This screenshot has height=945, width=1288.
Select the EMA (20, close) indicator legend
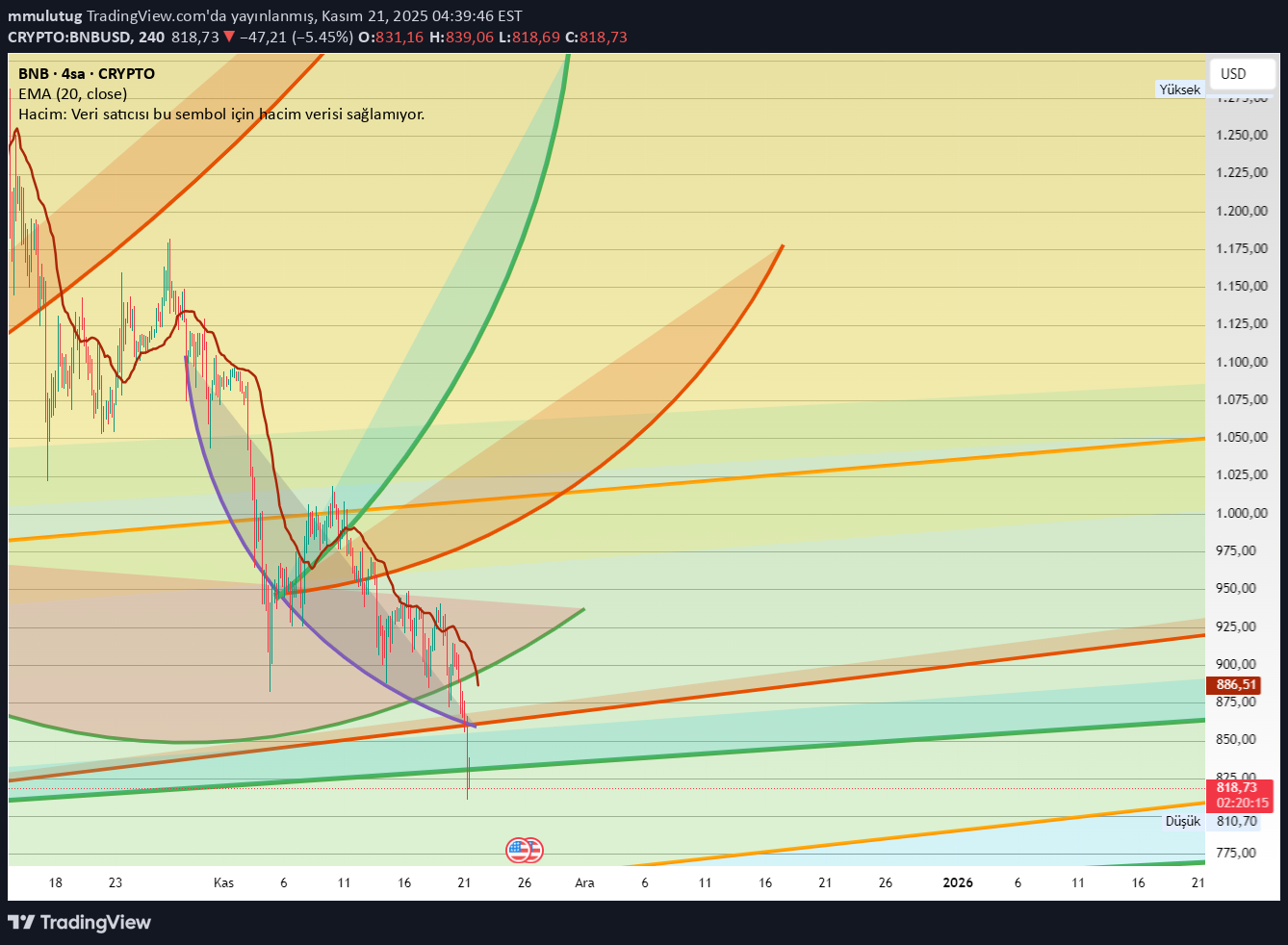tap(73, 94)
